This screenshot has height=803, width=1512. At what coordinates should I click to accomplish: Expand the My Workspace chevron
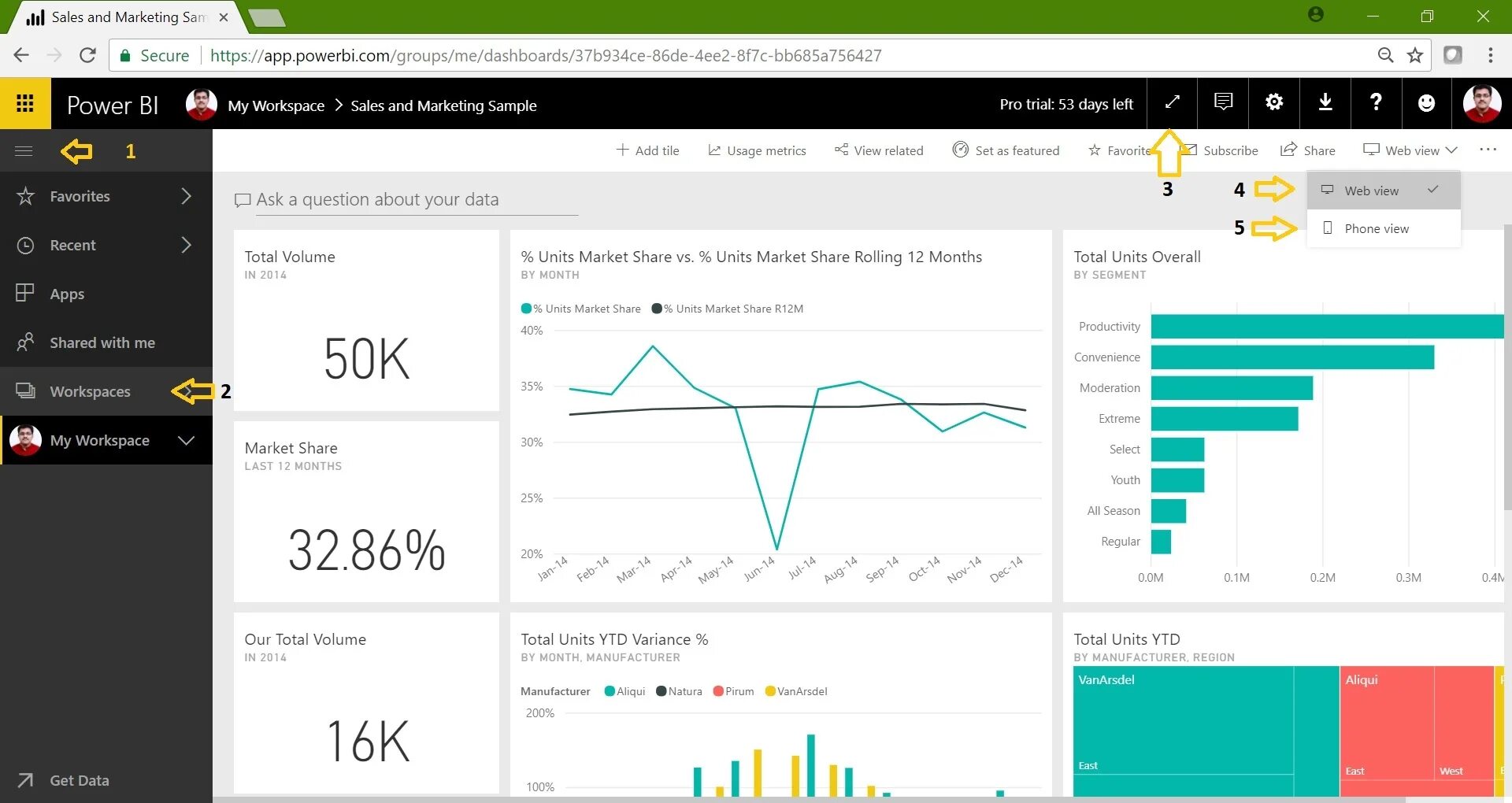(x=187, y=440)
